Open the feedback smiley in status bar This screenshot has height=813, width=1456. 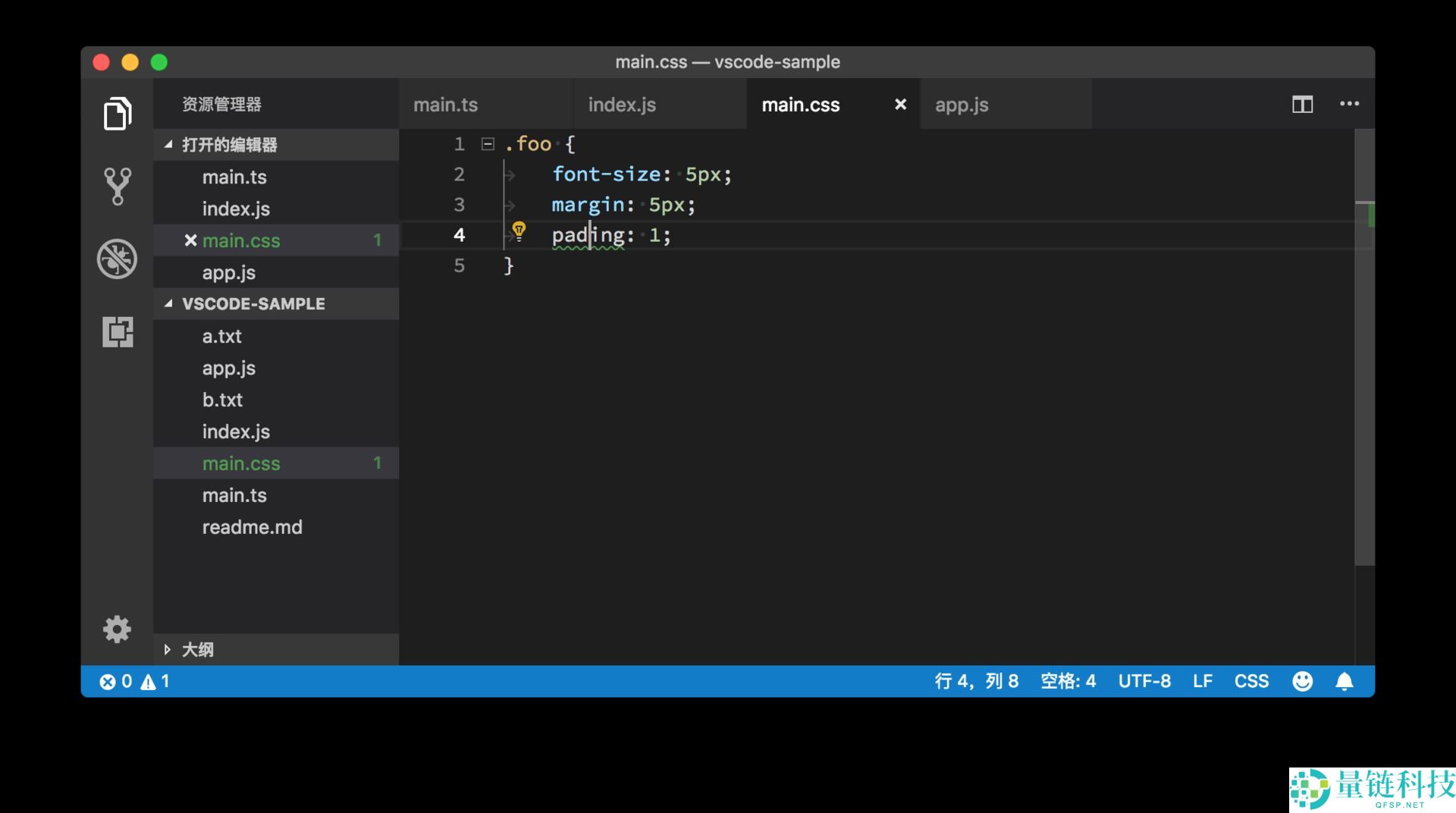[1302, 681]
